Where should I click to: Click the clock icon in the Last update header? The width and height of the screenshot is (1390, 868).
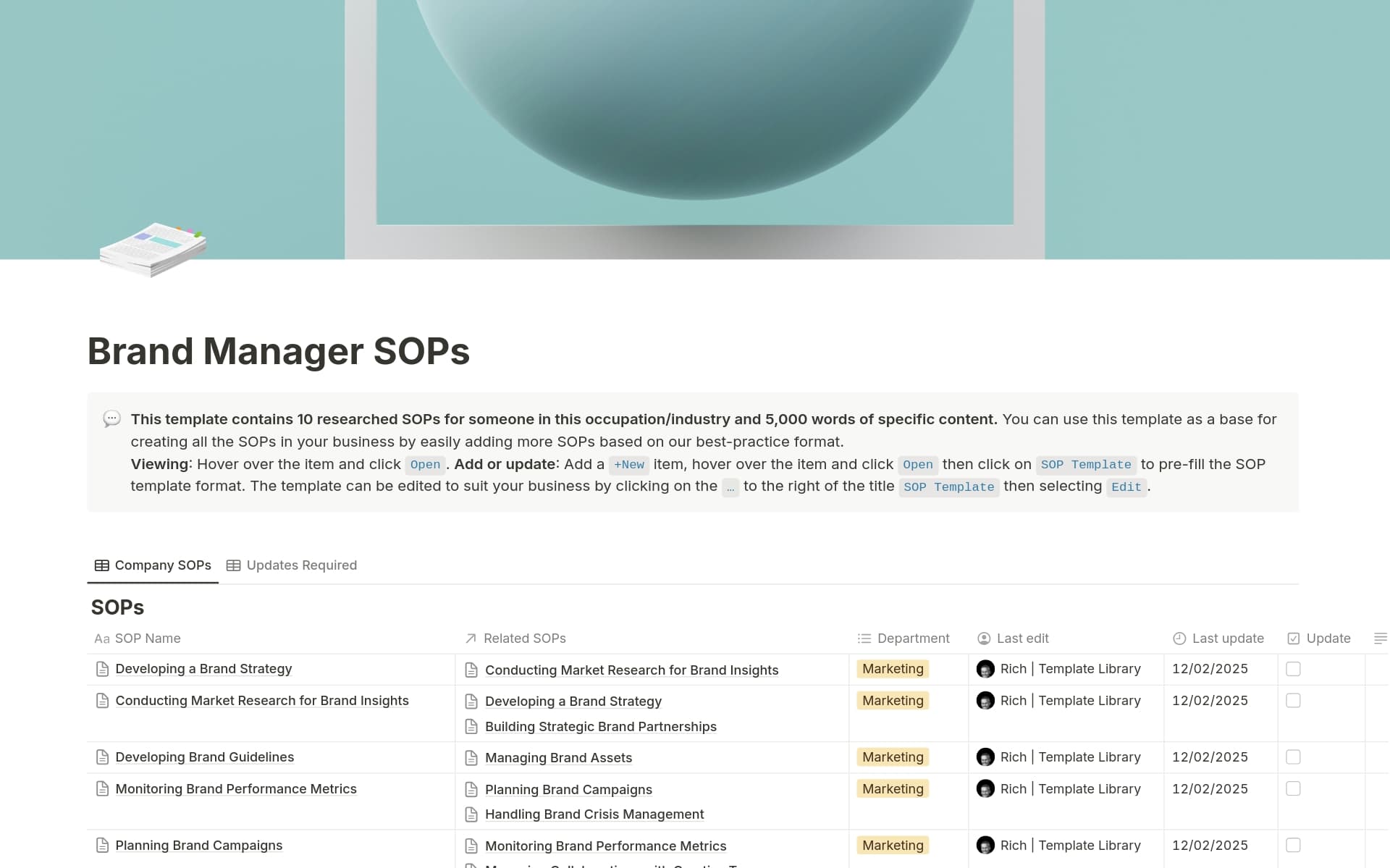(x=1178, y=638)
